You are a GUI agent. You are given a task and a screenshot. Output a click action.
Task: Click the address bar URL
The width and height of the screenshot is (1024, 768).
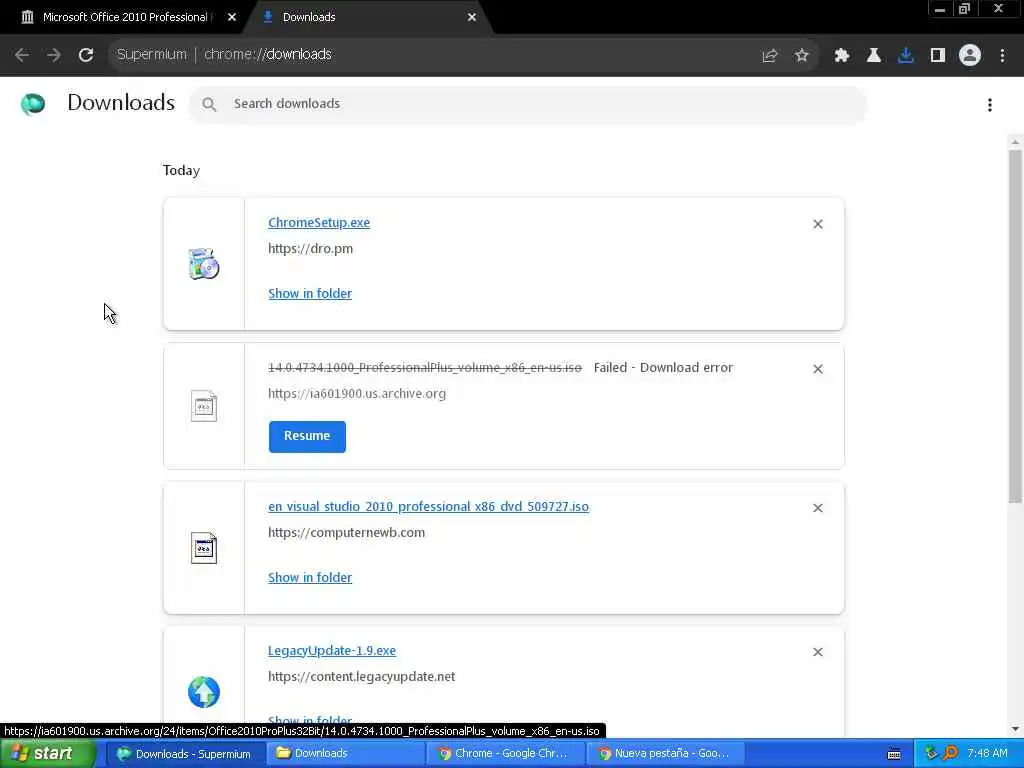(268, 54)
